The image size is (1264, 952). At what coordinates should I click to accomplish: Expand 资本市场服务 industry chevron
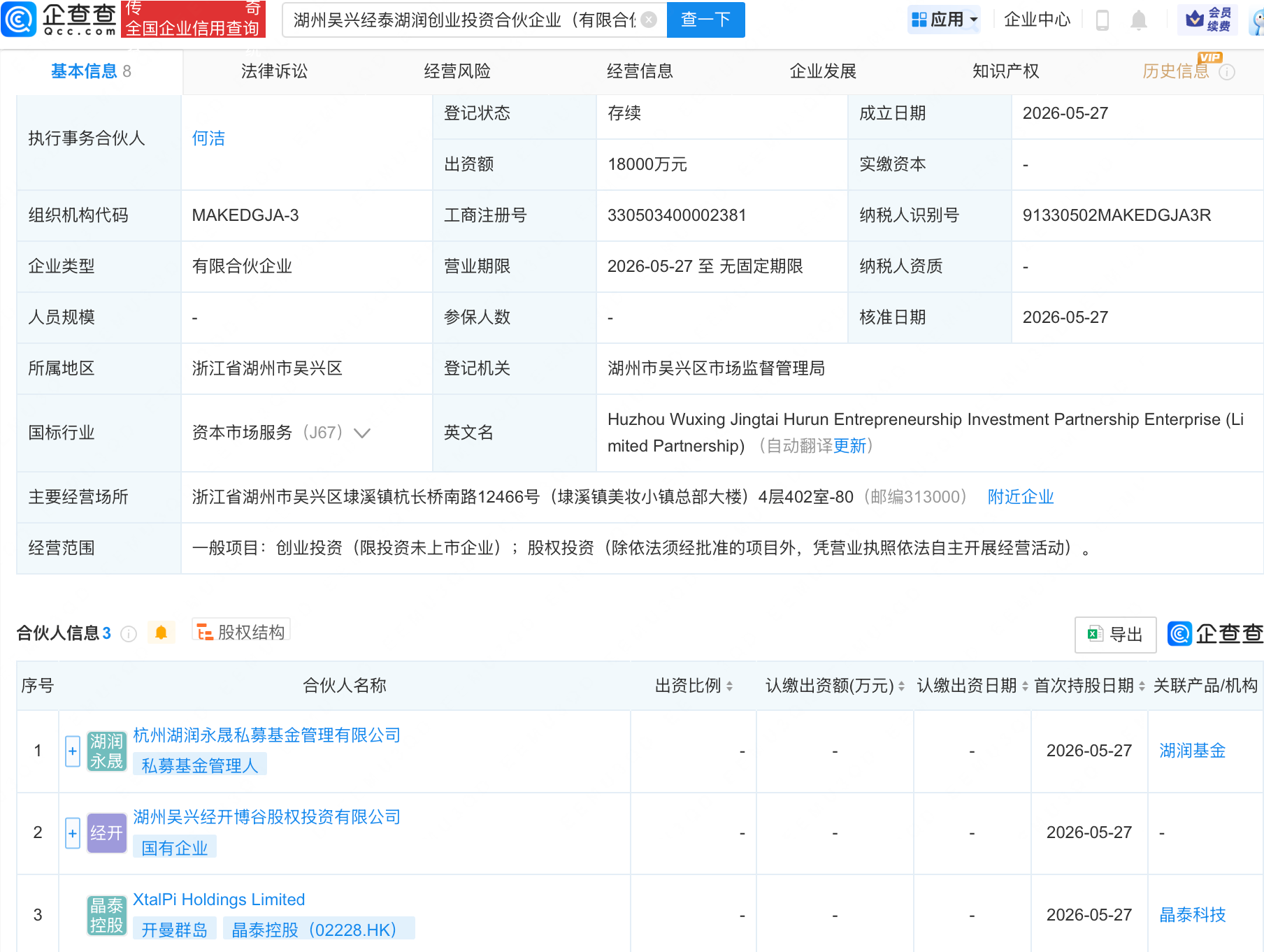pyautogui.click(x=362, y=433)
